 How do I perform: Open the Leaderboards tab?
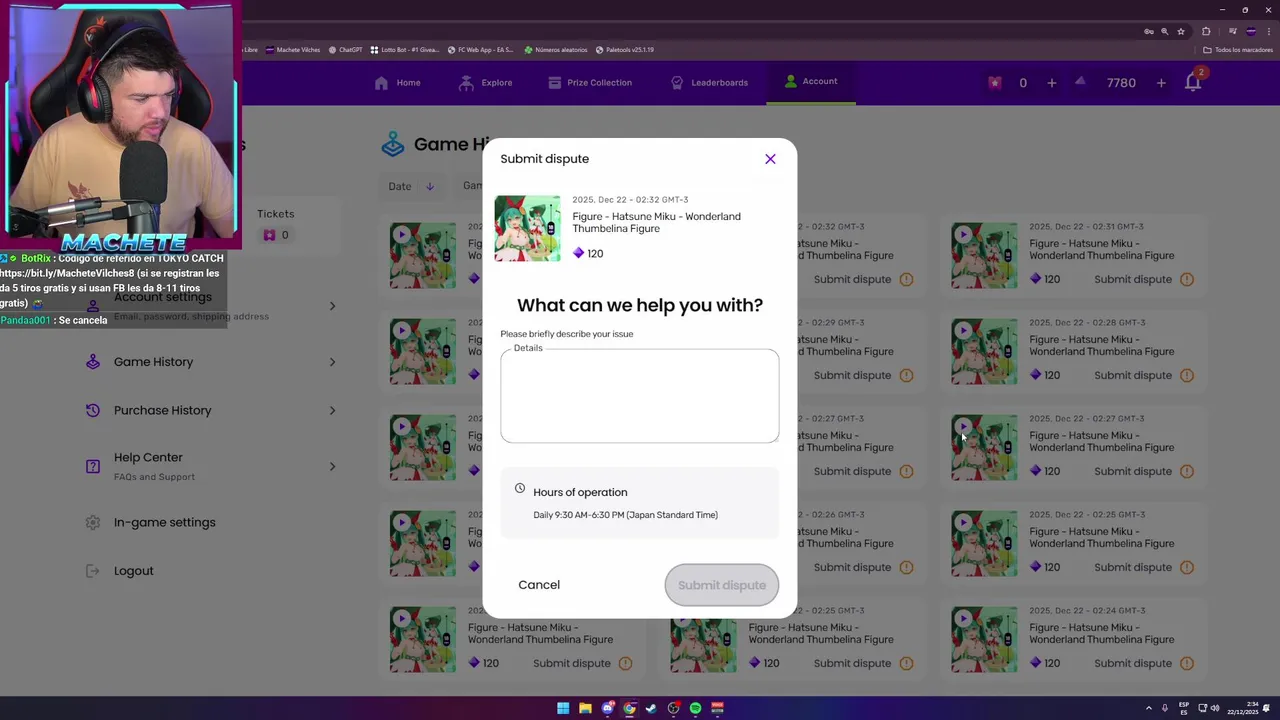point(709,83)
